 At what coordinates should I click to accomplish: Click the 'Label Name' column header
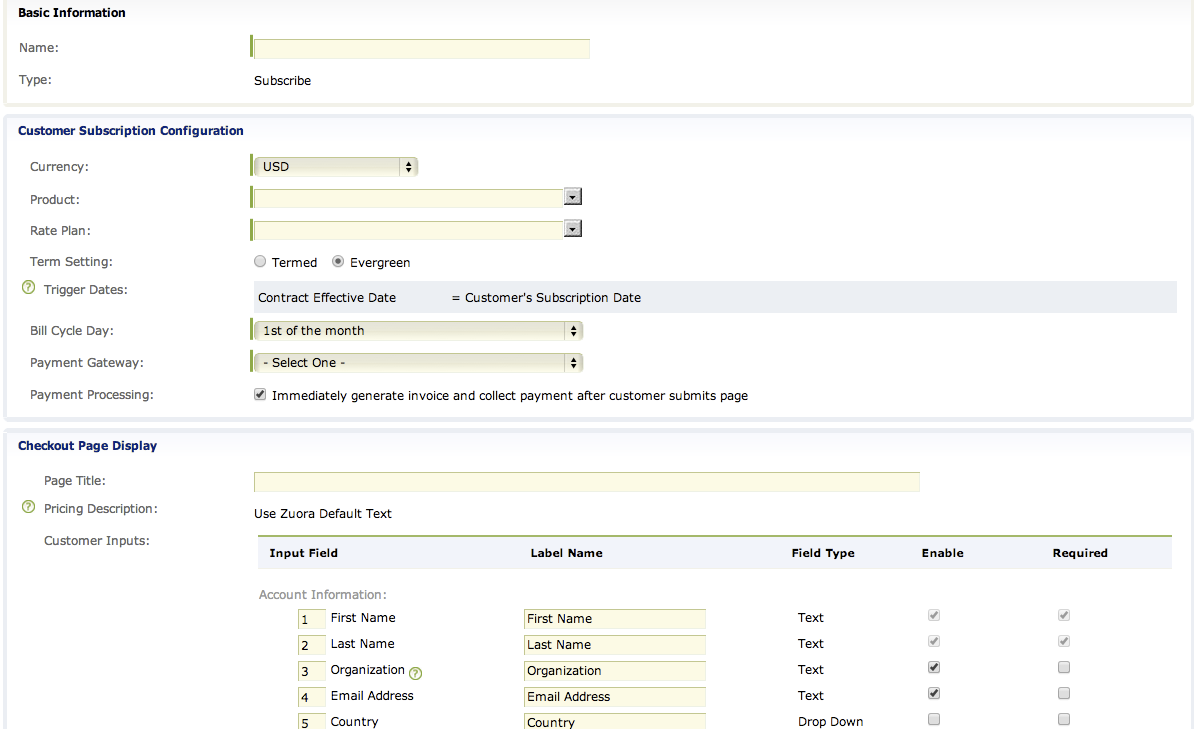(567, 553)
